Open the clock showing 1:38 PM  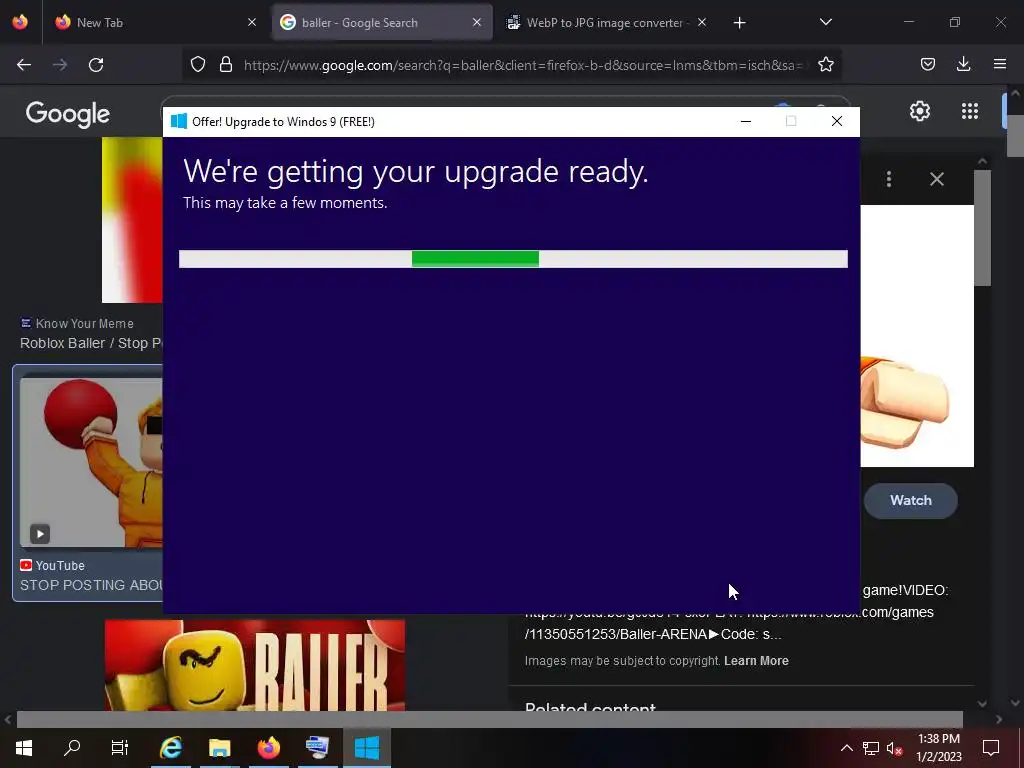tap(938, 748)
